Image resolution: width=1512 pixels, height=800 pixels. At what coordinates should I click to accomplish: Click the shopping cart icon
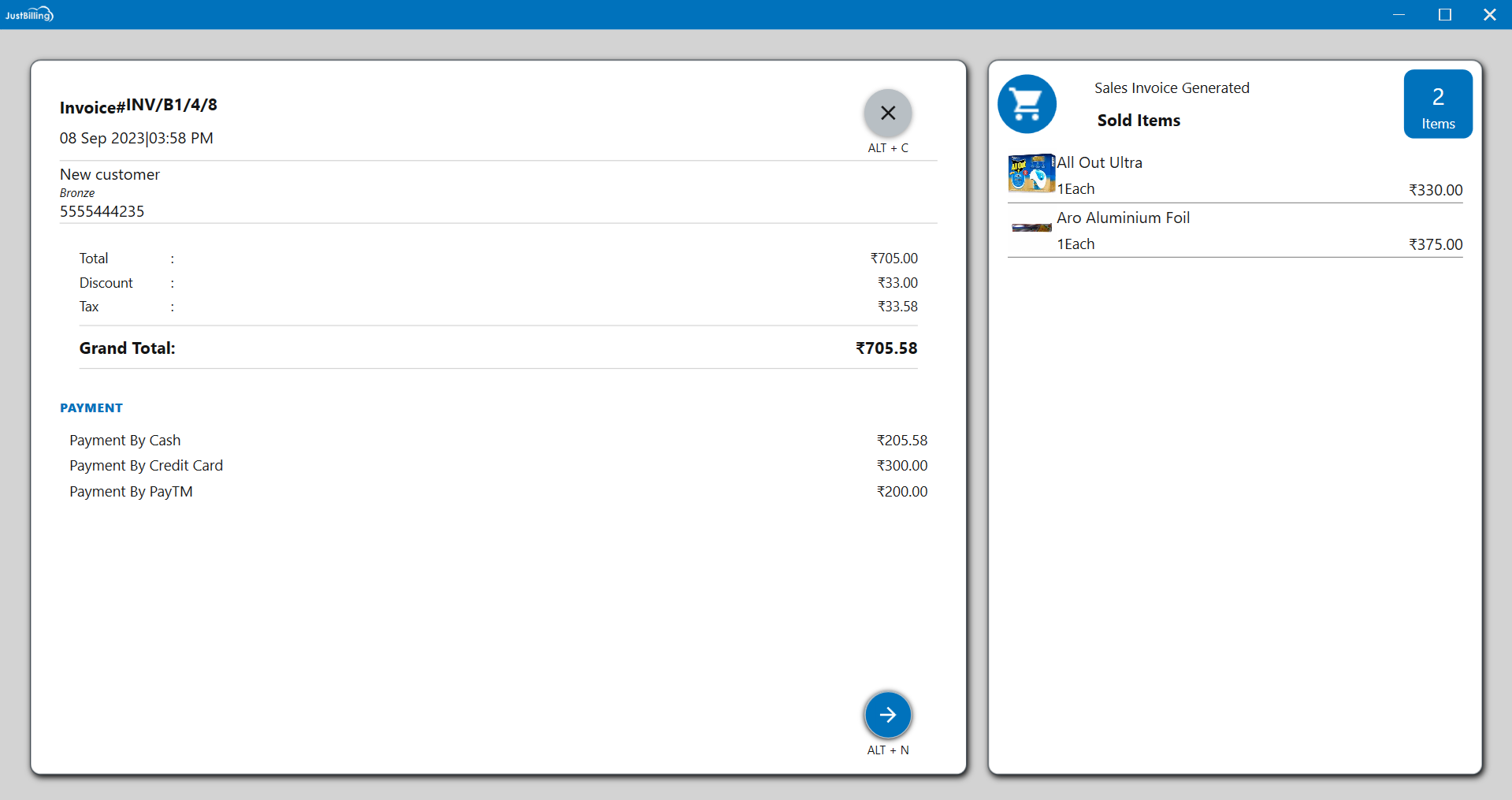click(x=1027, y=104)
